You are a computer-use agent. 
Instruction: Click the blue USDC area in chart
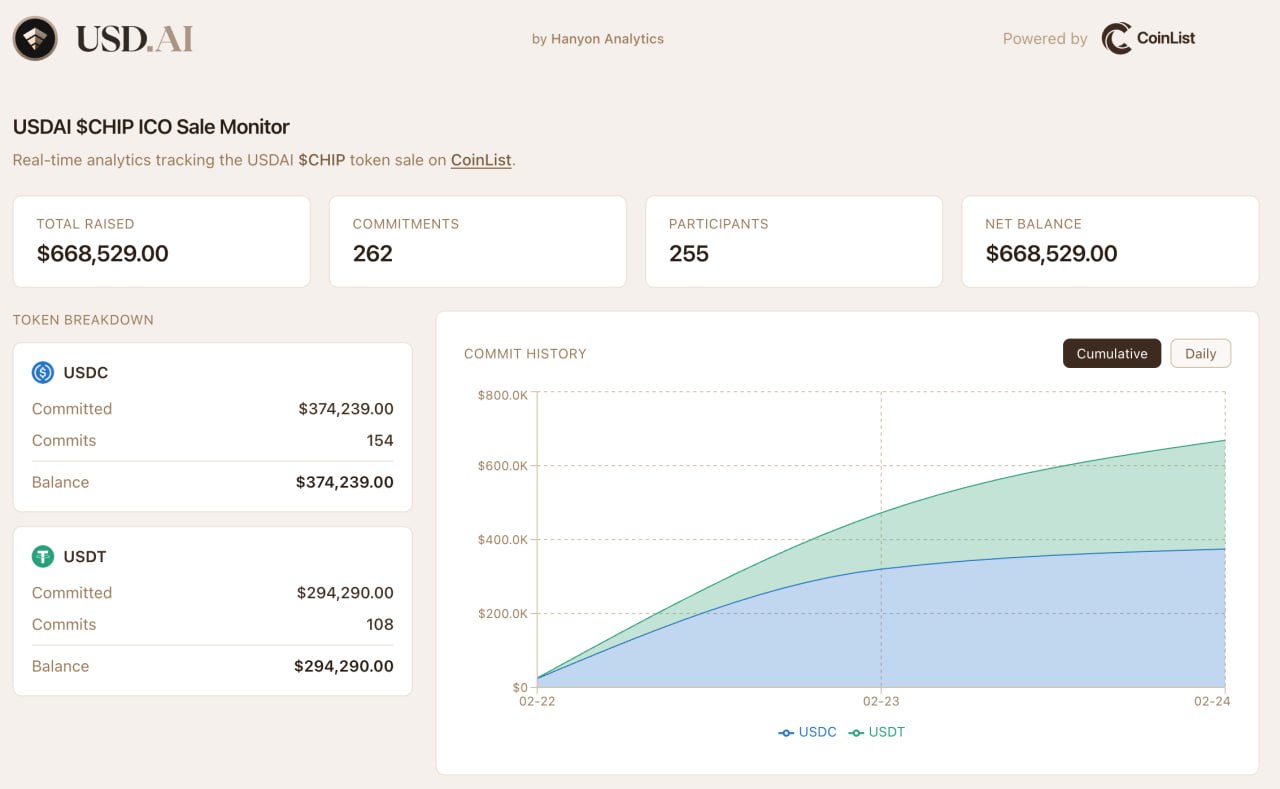(x=900, y=630)
